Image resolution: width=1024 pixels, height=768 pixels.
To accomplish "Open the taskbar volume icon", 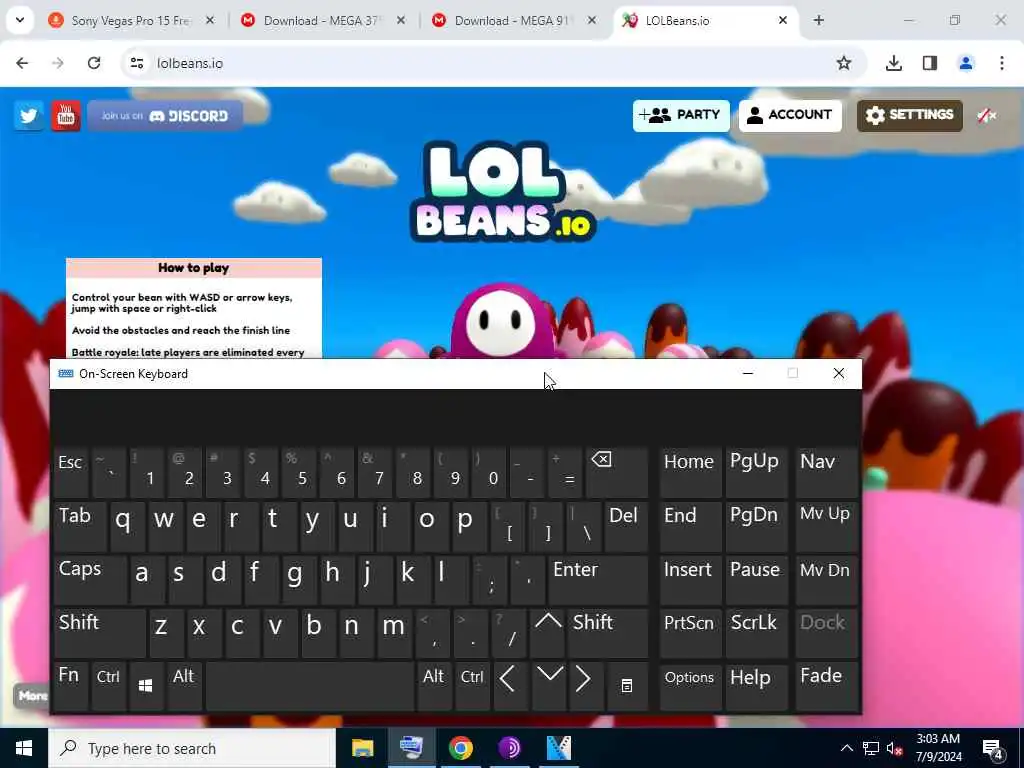I will (x=894, y=748).
